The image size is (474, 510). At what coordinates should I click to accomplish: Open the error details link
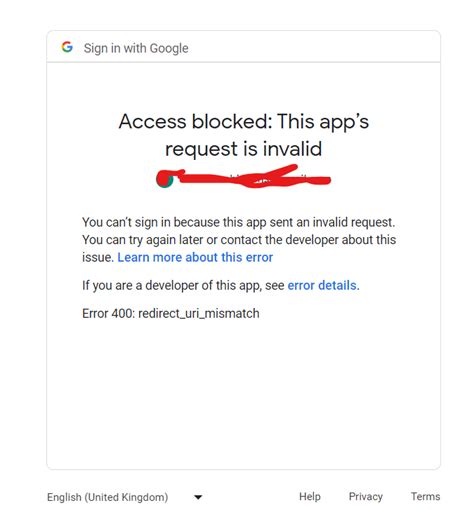[323, 286]
